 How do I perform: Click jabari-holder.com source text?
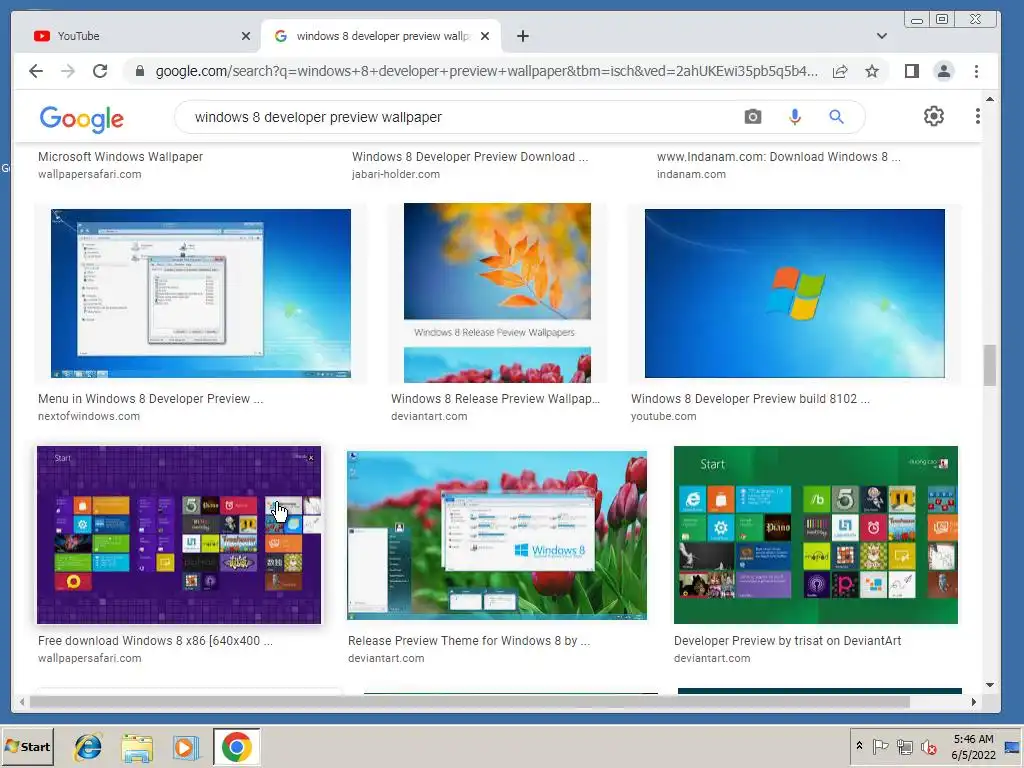pos(396,174)
